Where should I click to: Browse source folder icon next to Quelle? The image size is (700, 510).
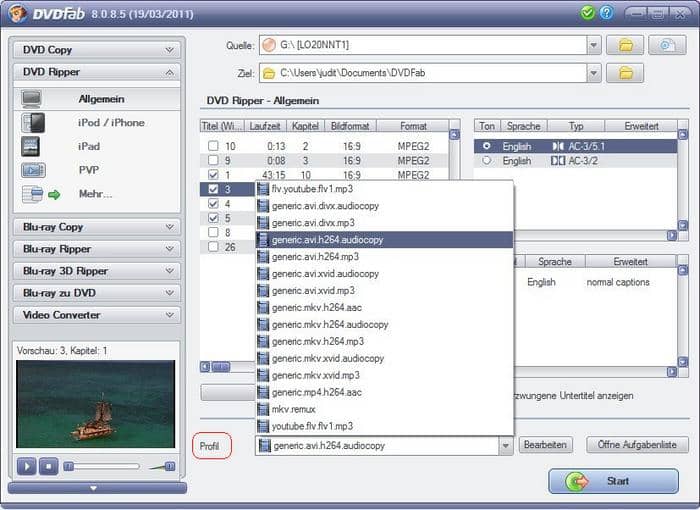[x=625, y=45]
